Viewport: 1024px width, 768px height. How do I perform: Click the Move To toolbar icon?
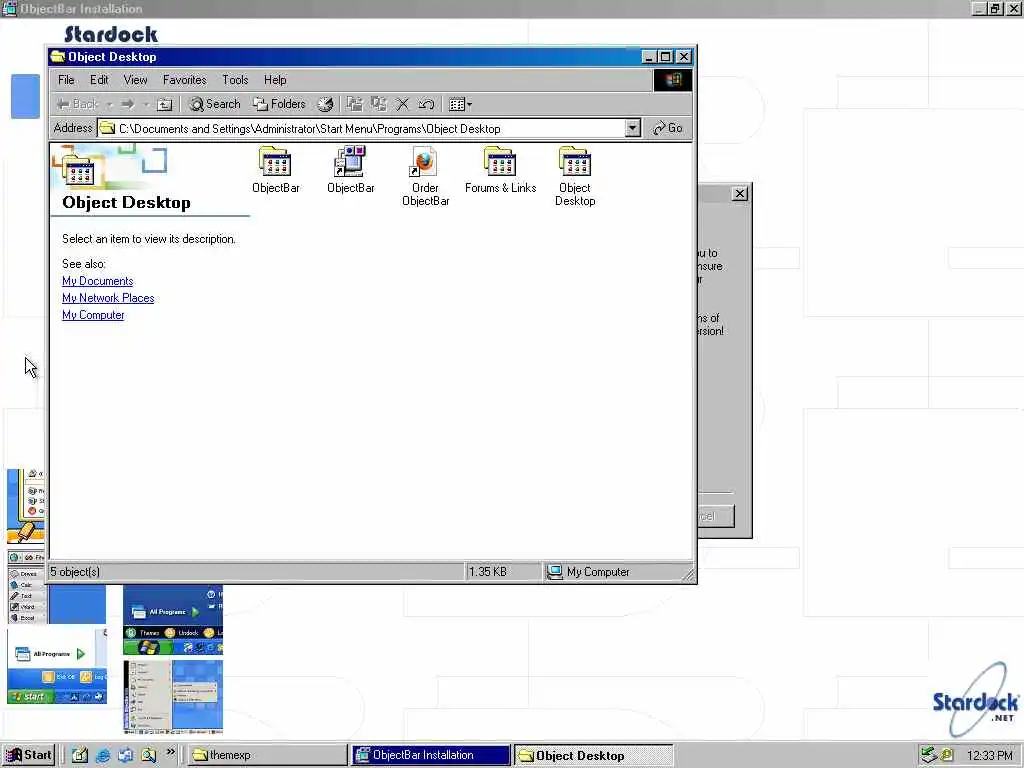coord(355,104)
